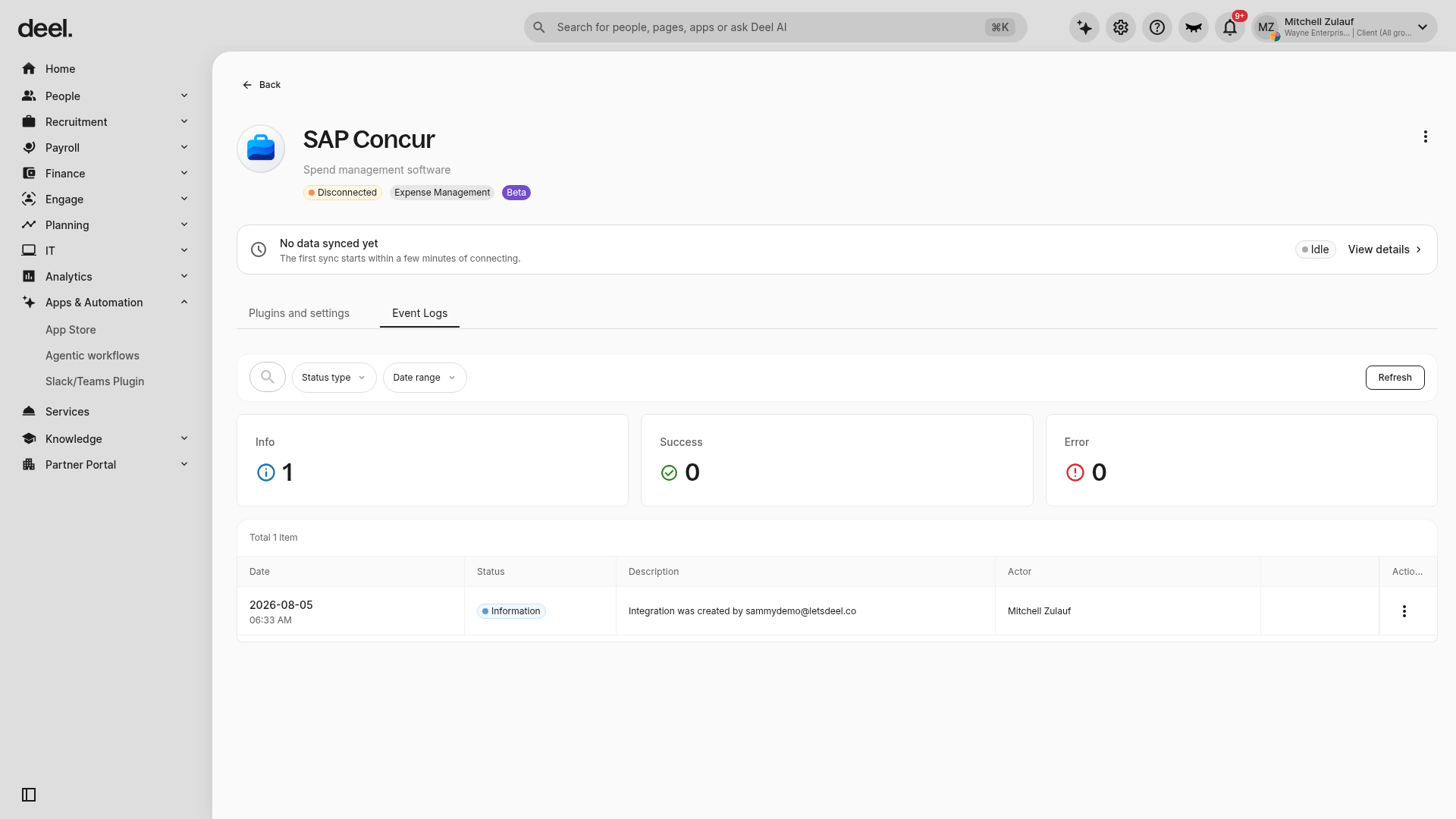The height and width of the screenshot is (819, 1456).
Task: Focus the Deel AI search field
Action: click(x=775, y=27)
